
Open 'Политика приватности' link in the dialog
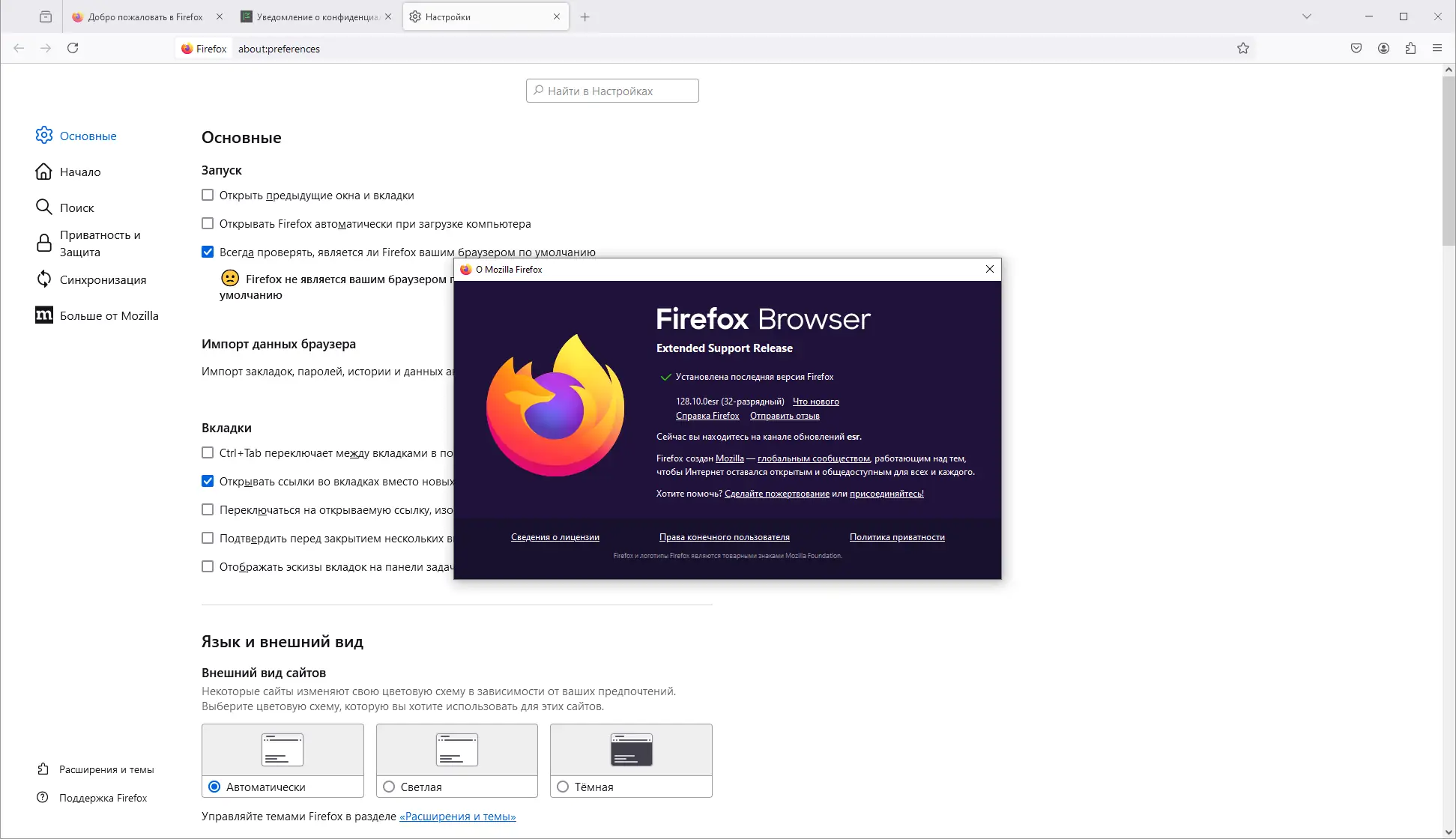coord(896,537)
